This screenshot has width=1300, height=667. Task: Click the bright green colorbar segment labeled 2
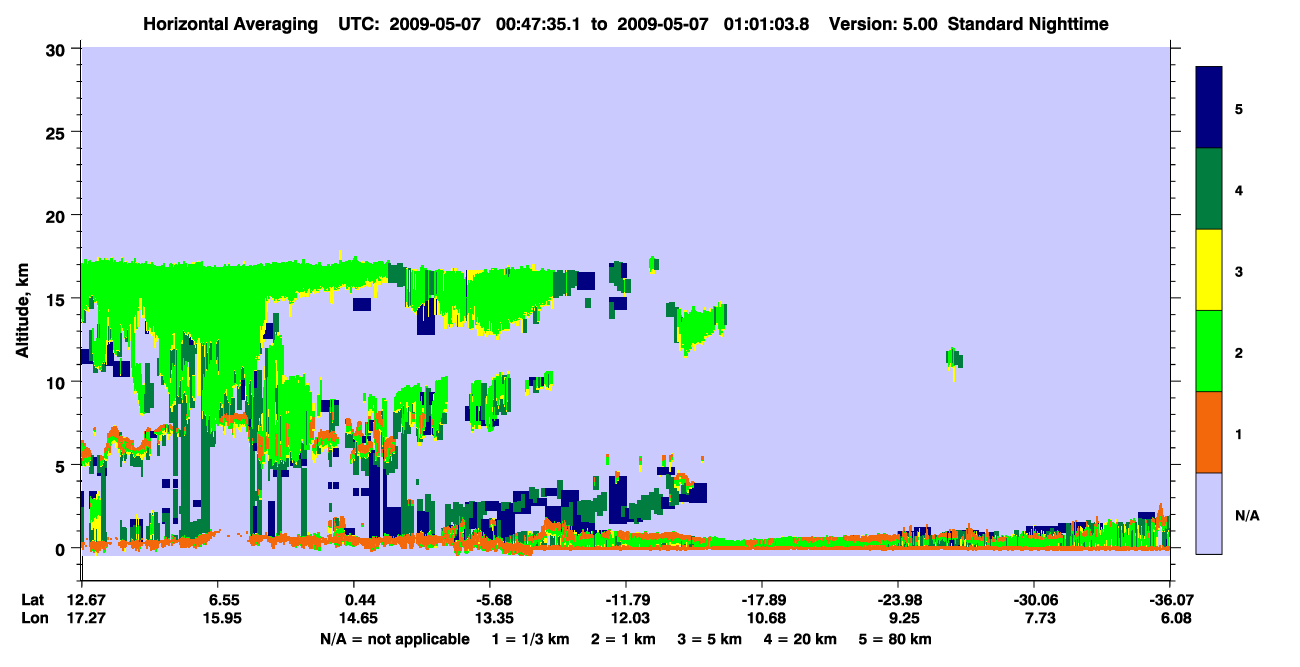(1209, 351)
